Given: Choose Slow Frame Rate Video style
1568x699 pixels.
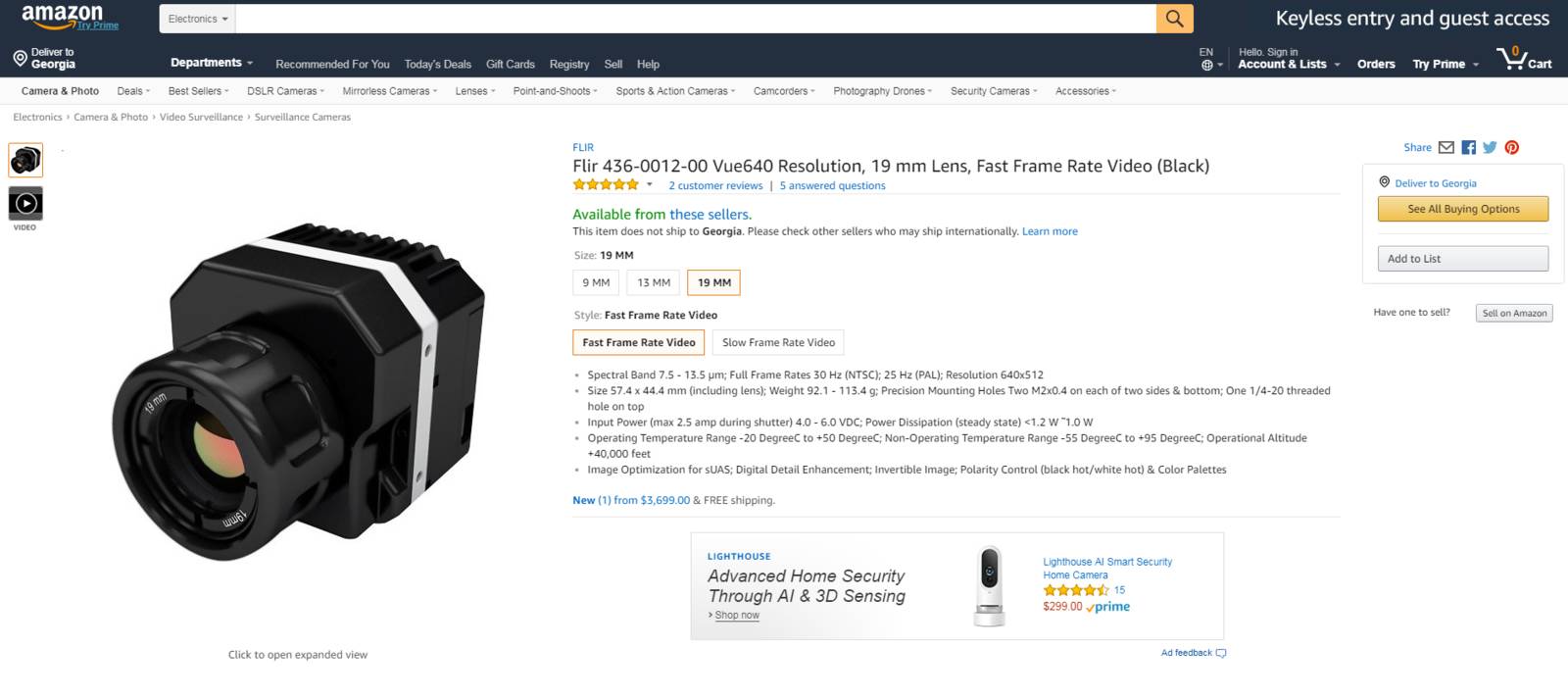Looking at the screenshot, I should pos(778,343).
